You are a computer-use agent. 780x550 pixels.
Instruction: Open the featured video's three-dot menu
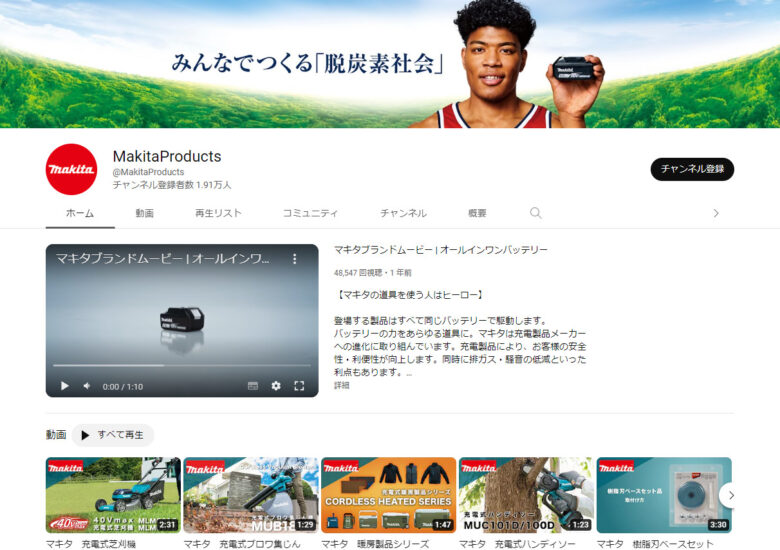tap(294, 259)
